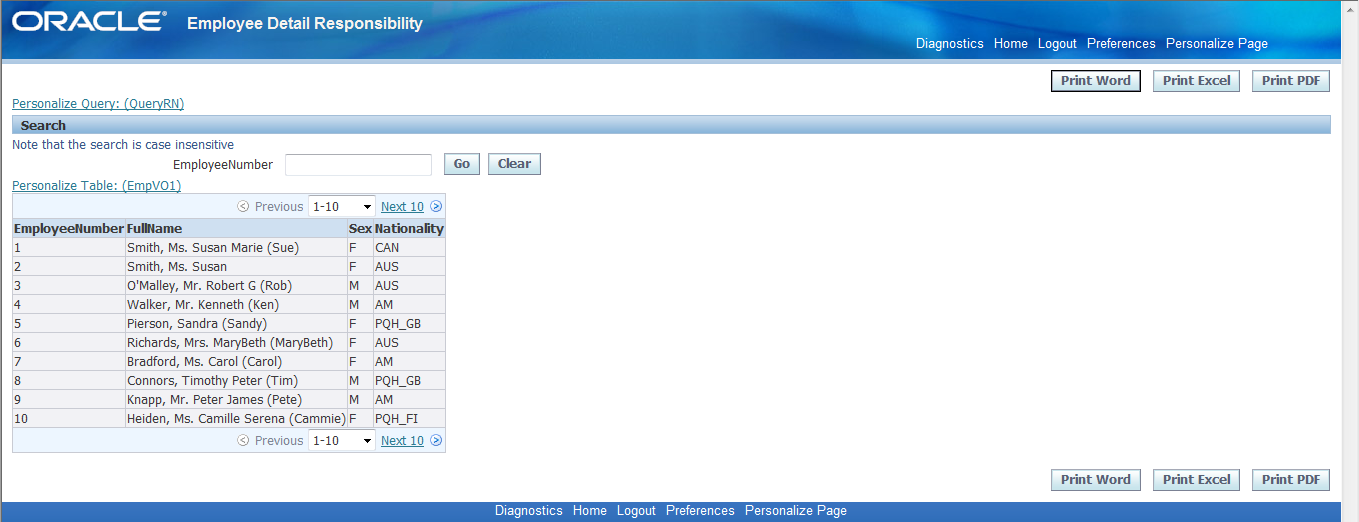Screen dimensions: 1359x522
Task: Select cell O'Malley, Mr. Robert G (Rob)
Action: pos(236,286)
